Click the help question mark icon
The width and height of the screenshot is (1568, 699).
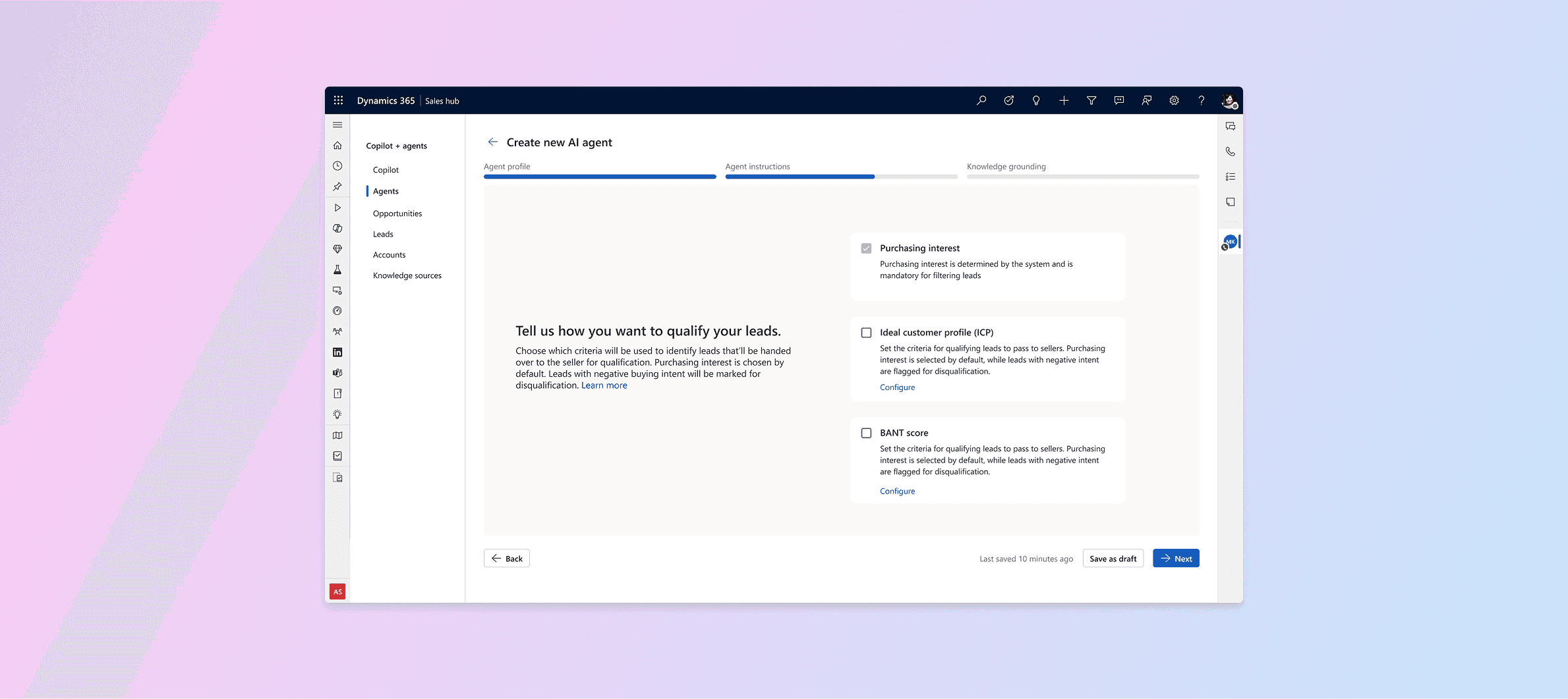[1202, 100]
